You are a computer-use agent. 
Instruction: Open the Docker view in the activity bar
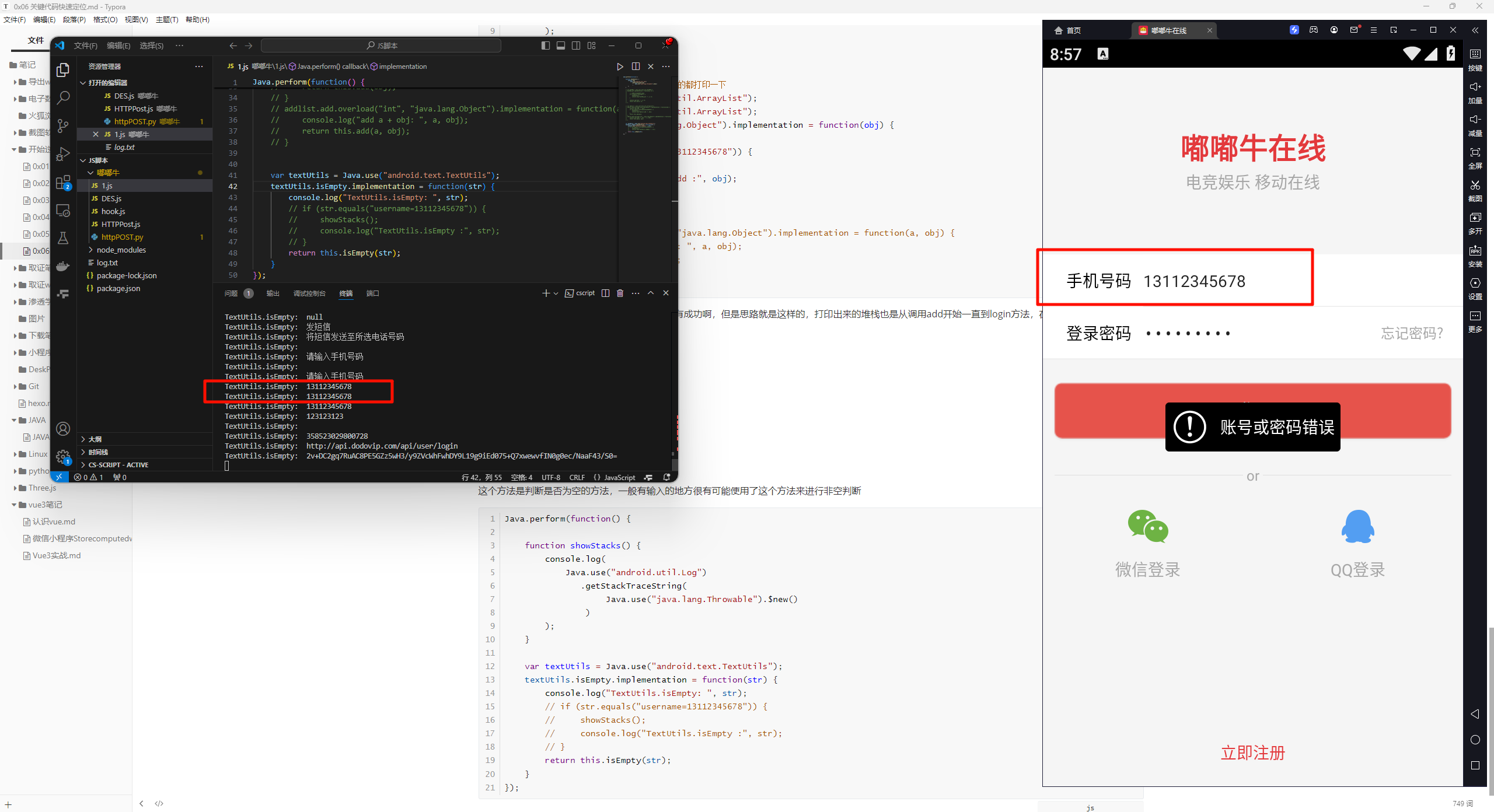63,267
